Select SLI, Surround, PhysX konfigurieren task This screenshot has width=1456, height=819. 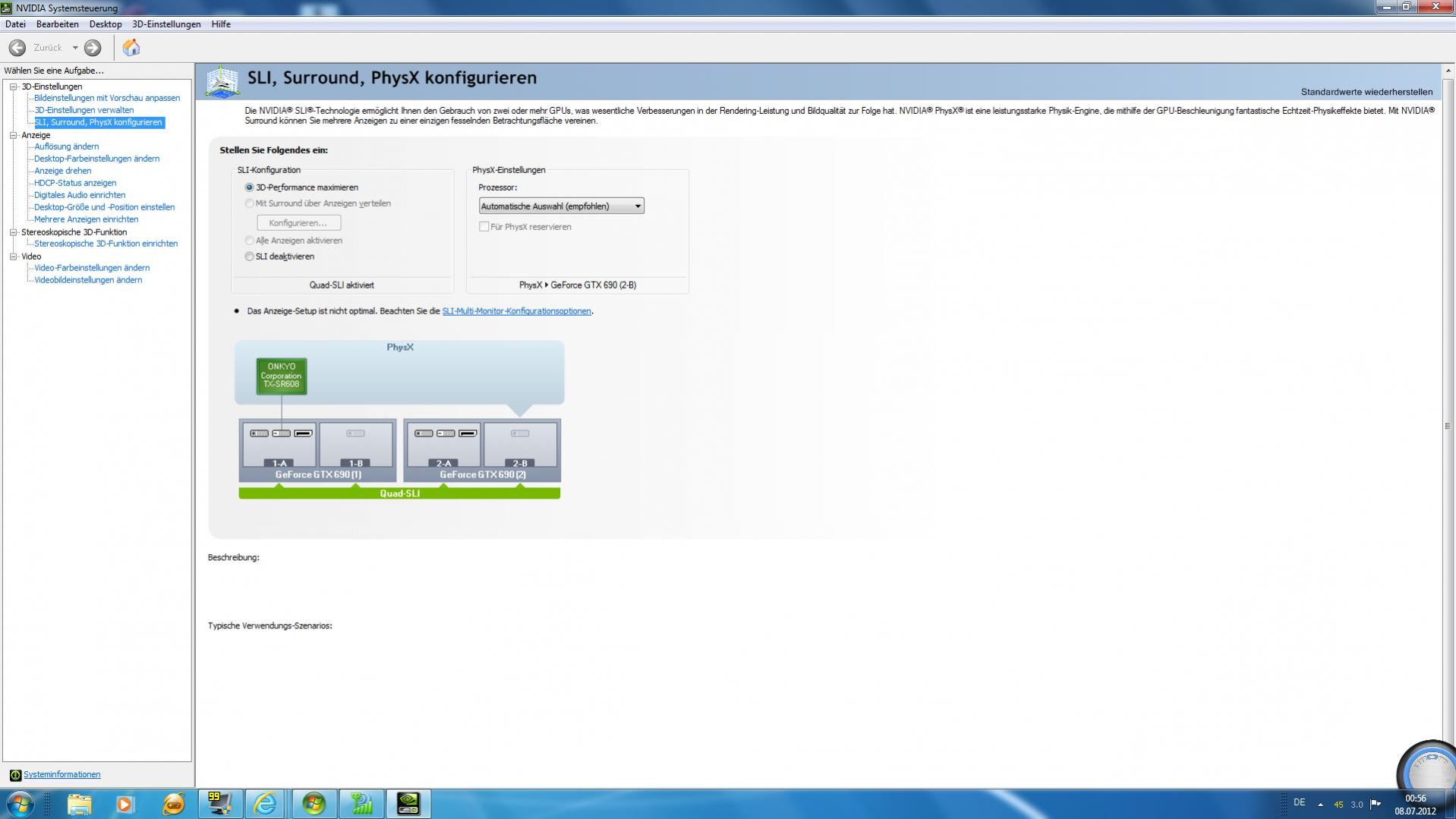point(99,122)
